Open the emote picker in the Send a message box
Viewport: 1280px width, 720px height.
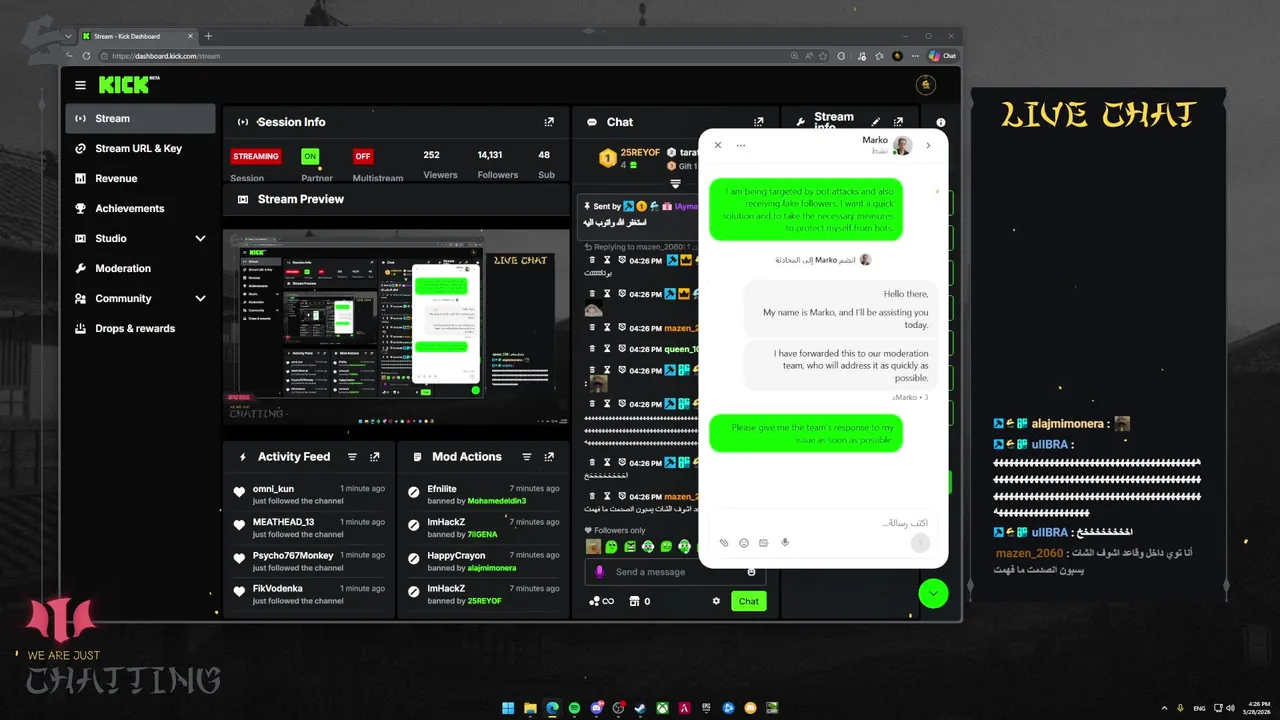[x=752, y=572]
